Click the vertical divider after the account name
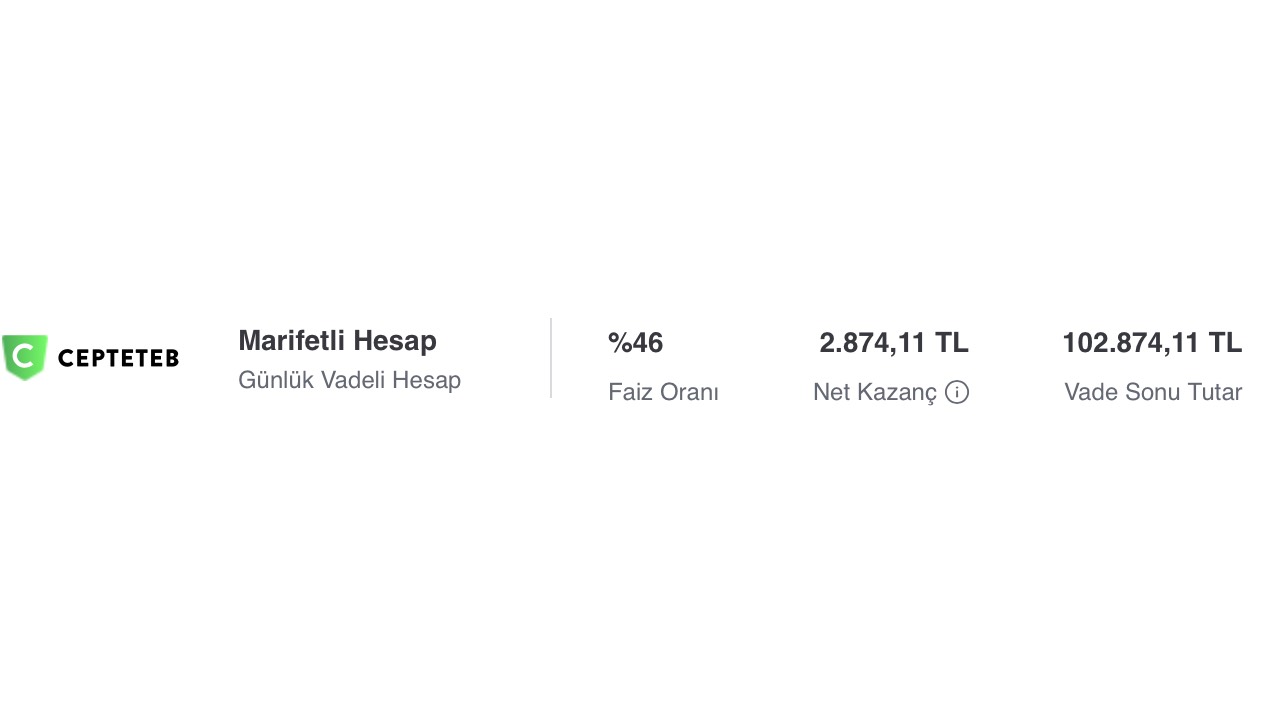The image size is (1280, 720). pyautogui.click(x=551, y=358)
